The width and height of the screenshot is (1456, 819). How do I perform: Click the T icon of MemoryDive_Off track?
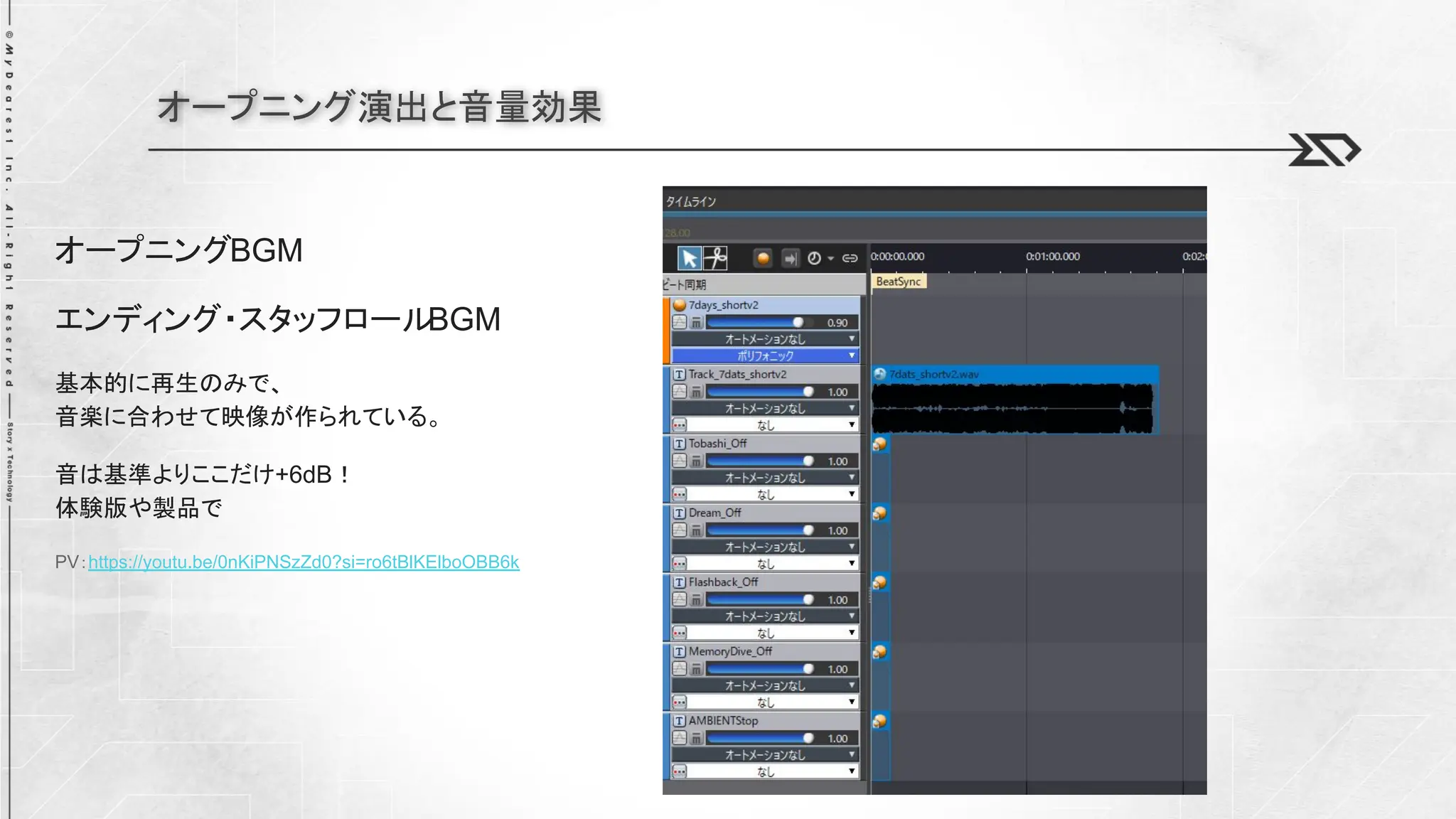click(680, 651)
